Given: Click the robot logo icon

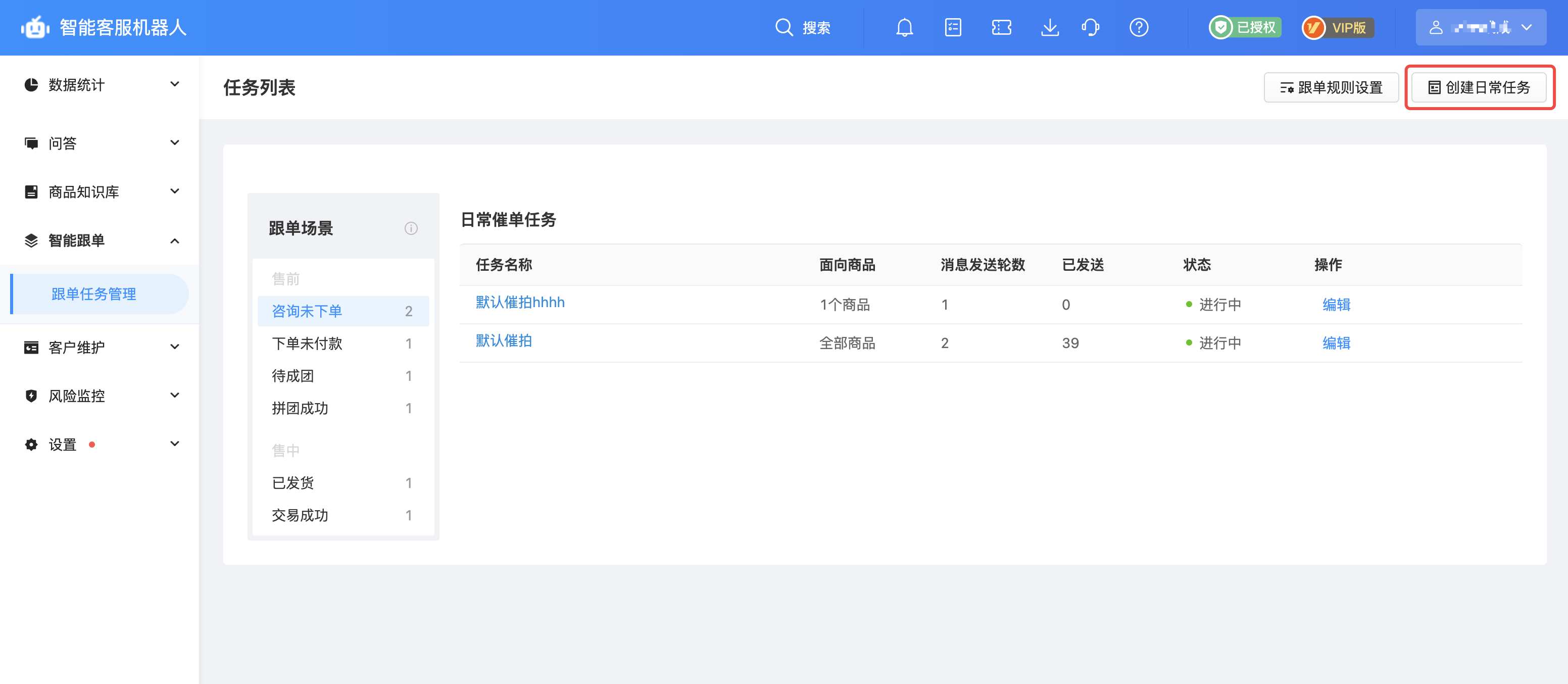Looking at the screenshot, I should 35,27.
